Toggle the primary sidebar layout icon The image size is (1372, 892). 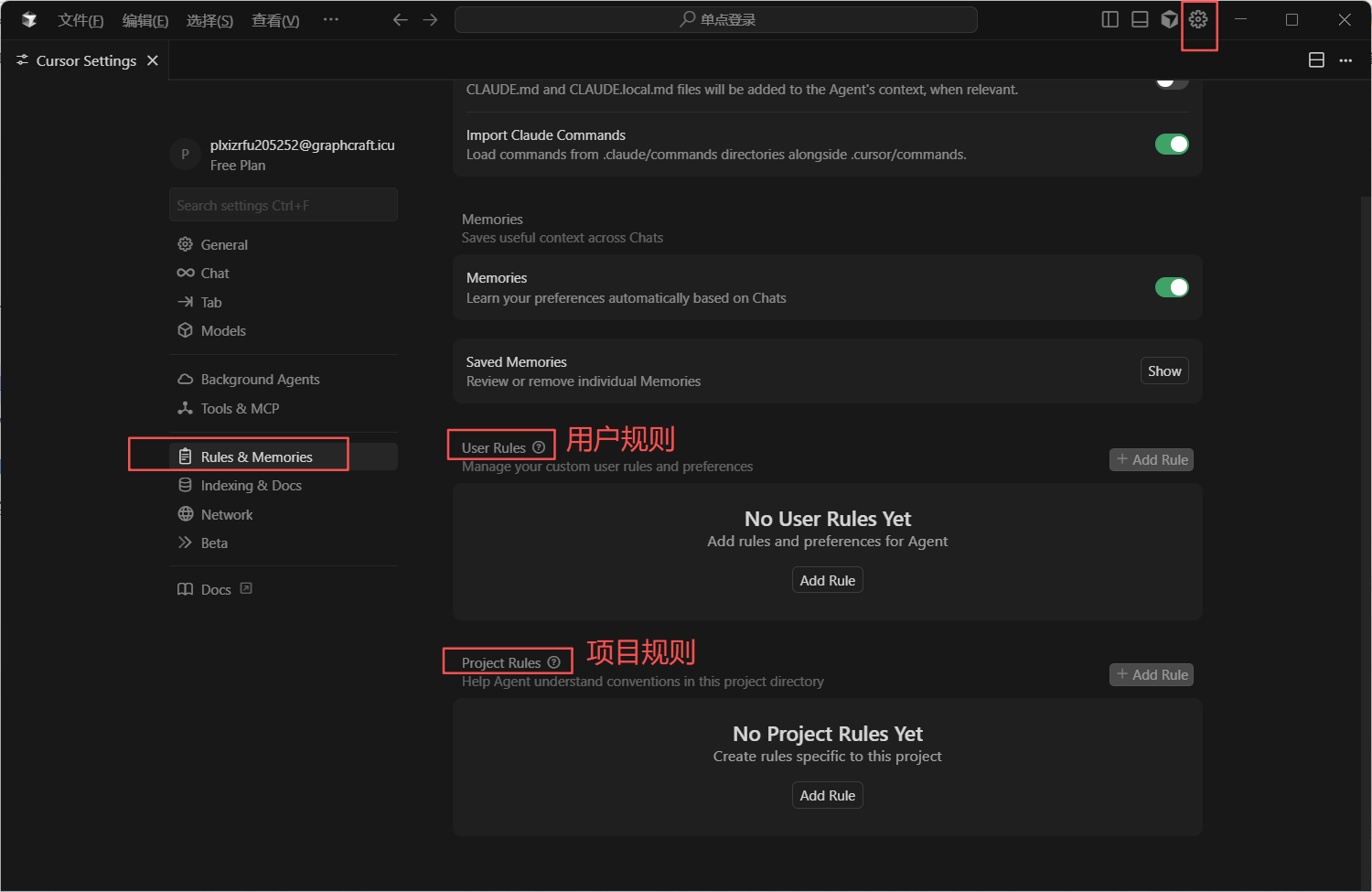1110,19
